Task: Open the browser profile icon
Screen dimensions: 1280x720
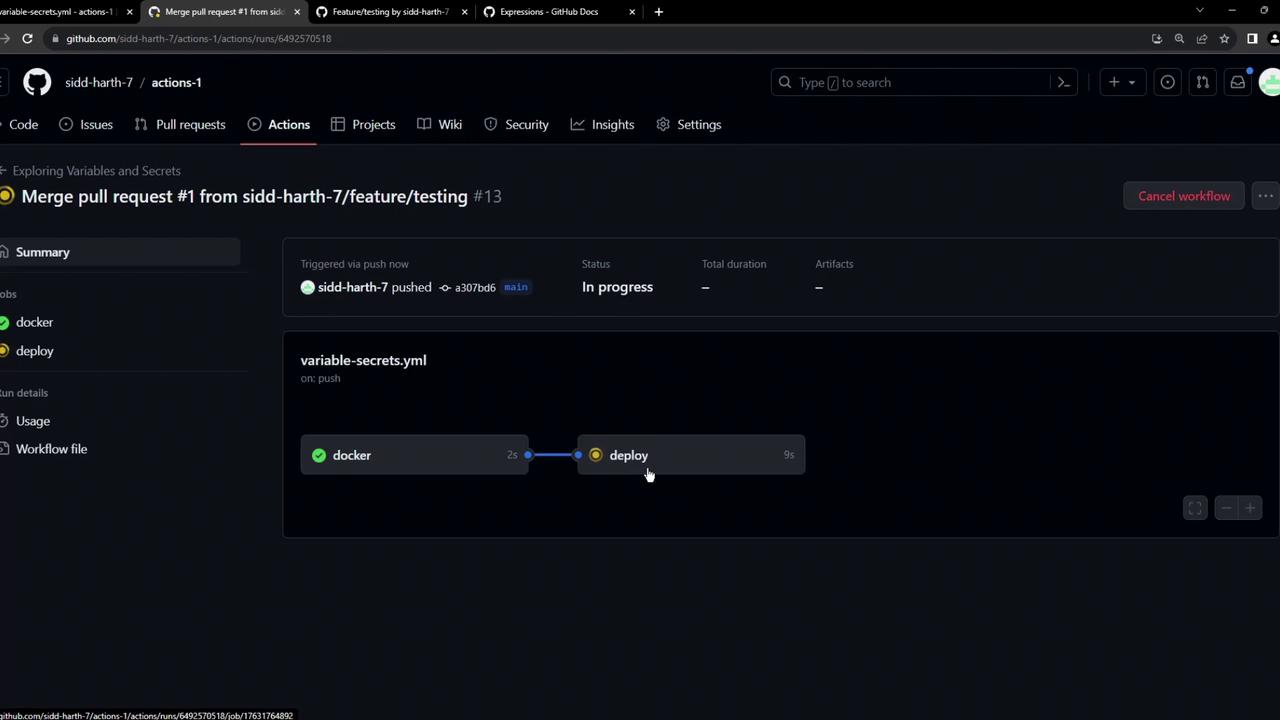Action: pyautogui.click(x=1274, y=38)
